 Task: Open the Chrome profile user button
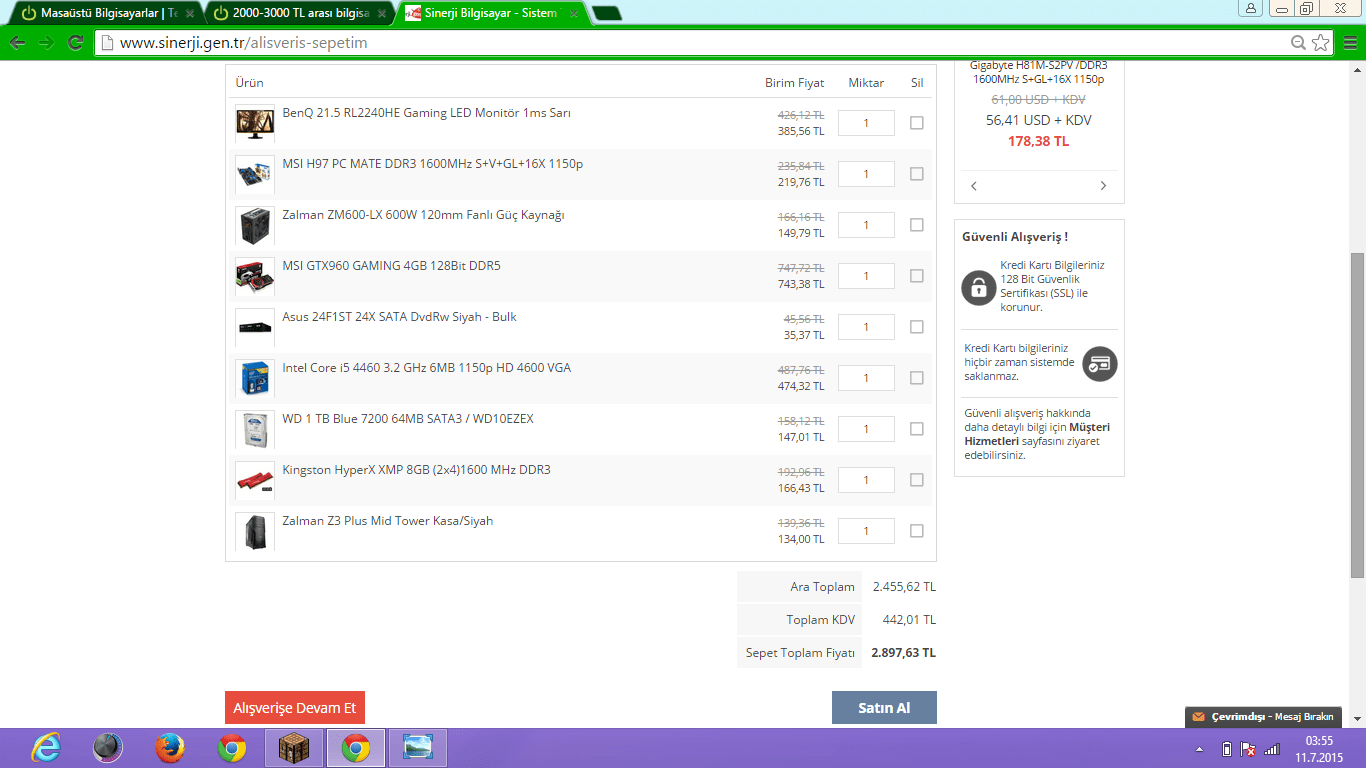click(1251, 8)
